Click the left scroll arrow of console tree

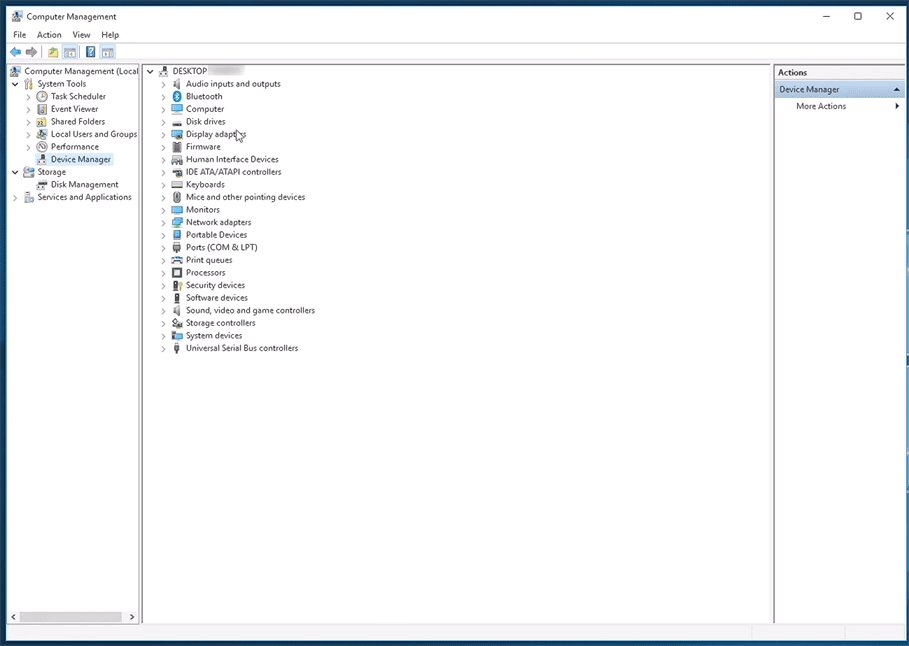point(13,617)
